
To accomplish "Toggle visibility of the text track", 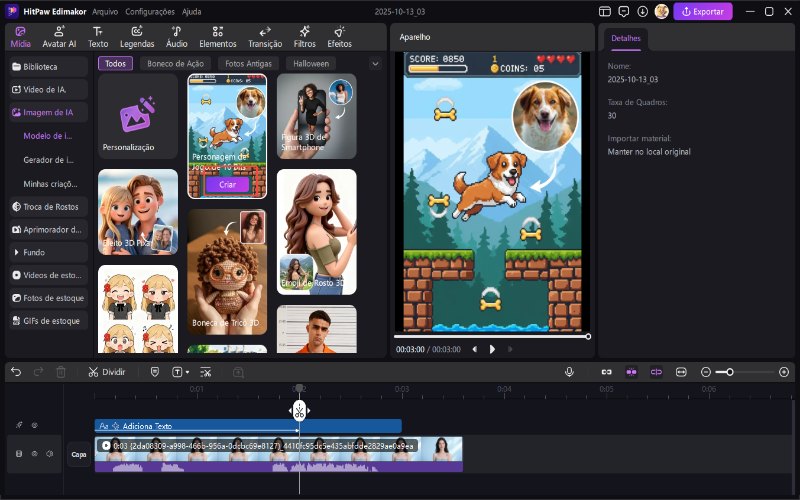I will [34, 426].
